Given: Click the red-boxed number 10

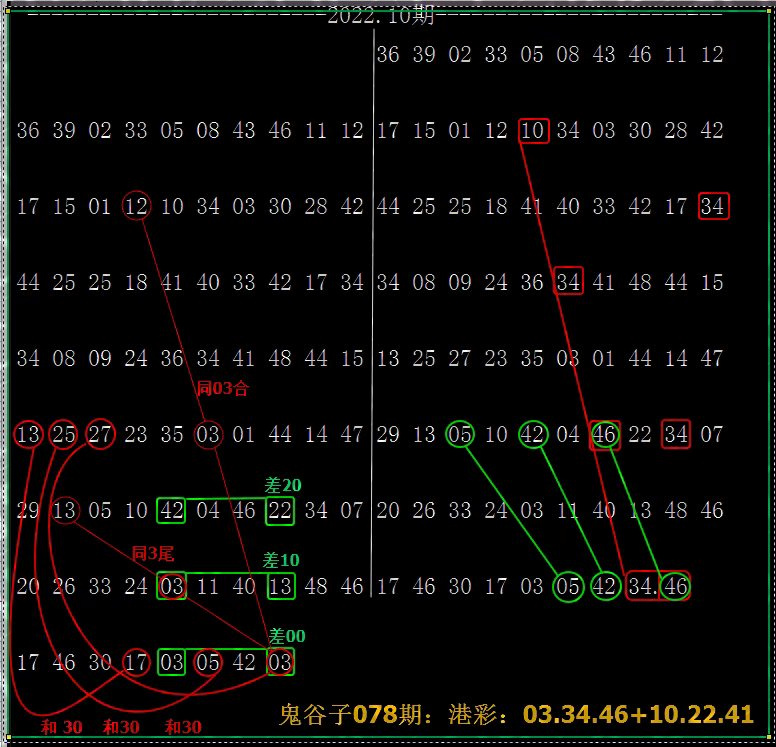Looking at the screenshot, I should point(534,131).
